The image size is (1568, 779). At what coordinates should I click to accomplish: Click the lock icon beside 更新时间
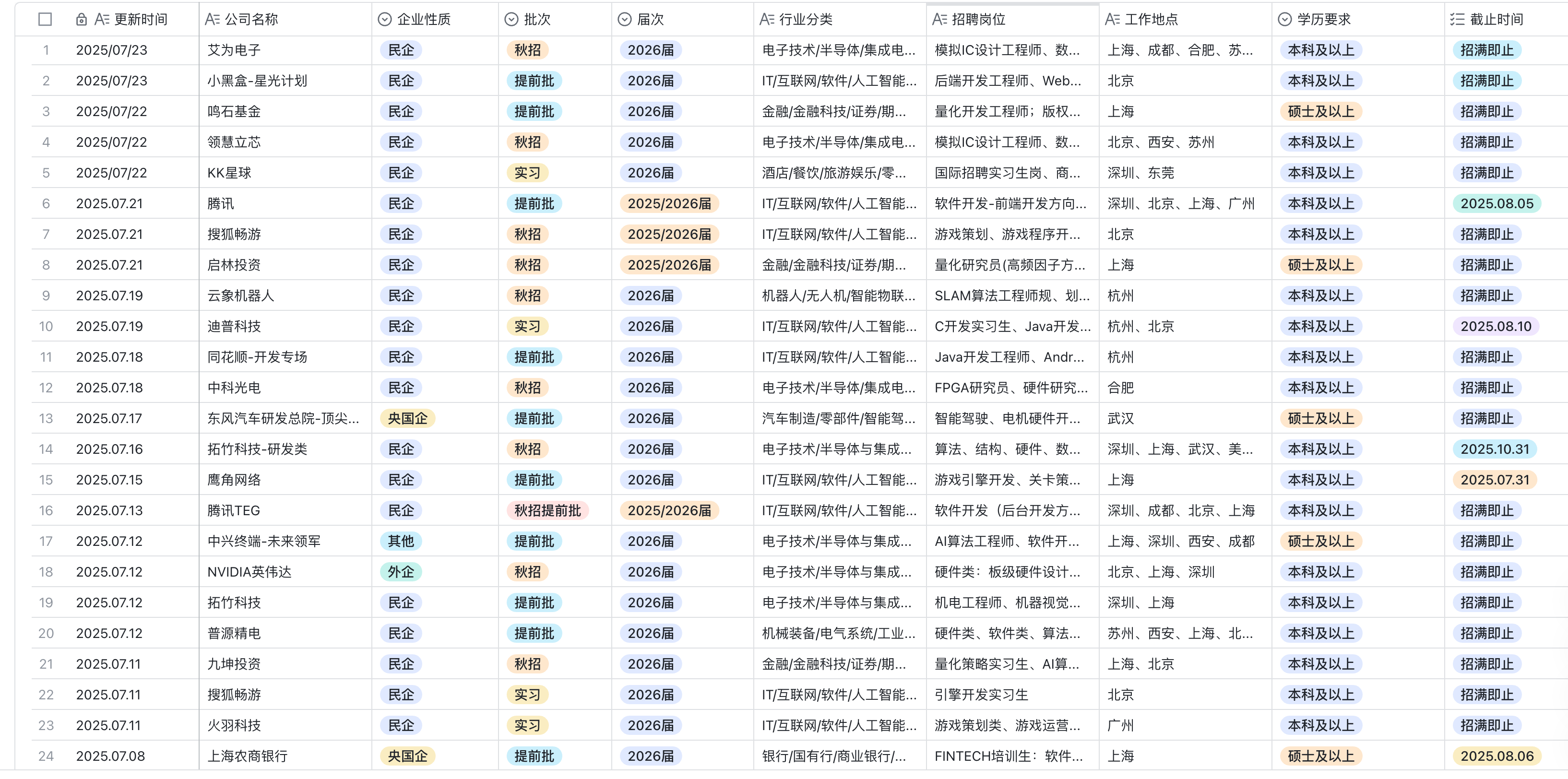[81, 20]
